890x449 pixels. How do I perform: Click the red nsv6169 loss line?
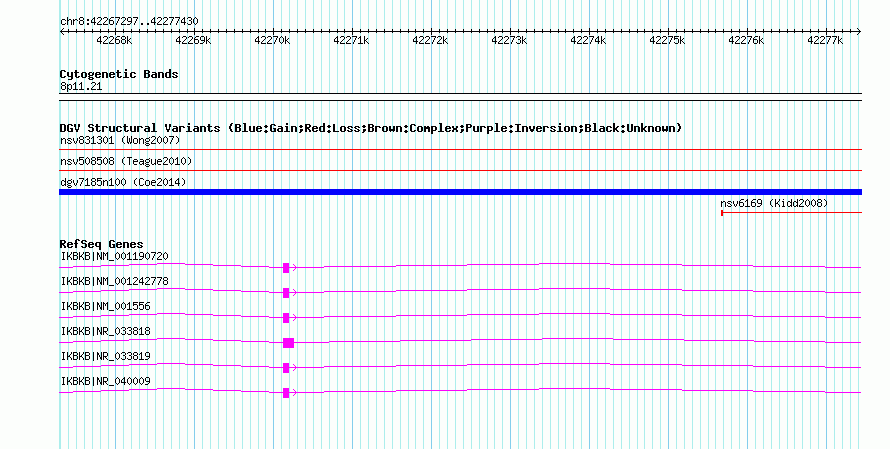(792, 213)
